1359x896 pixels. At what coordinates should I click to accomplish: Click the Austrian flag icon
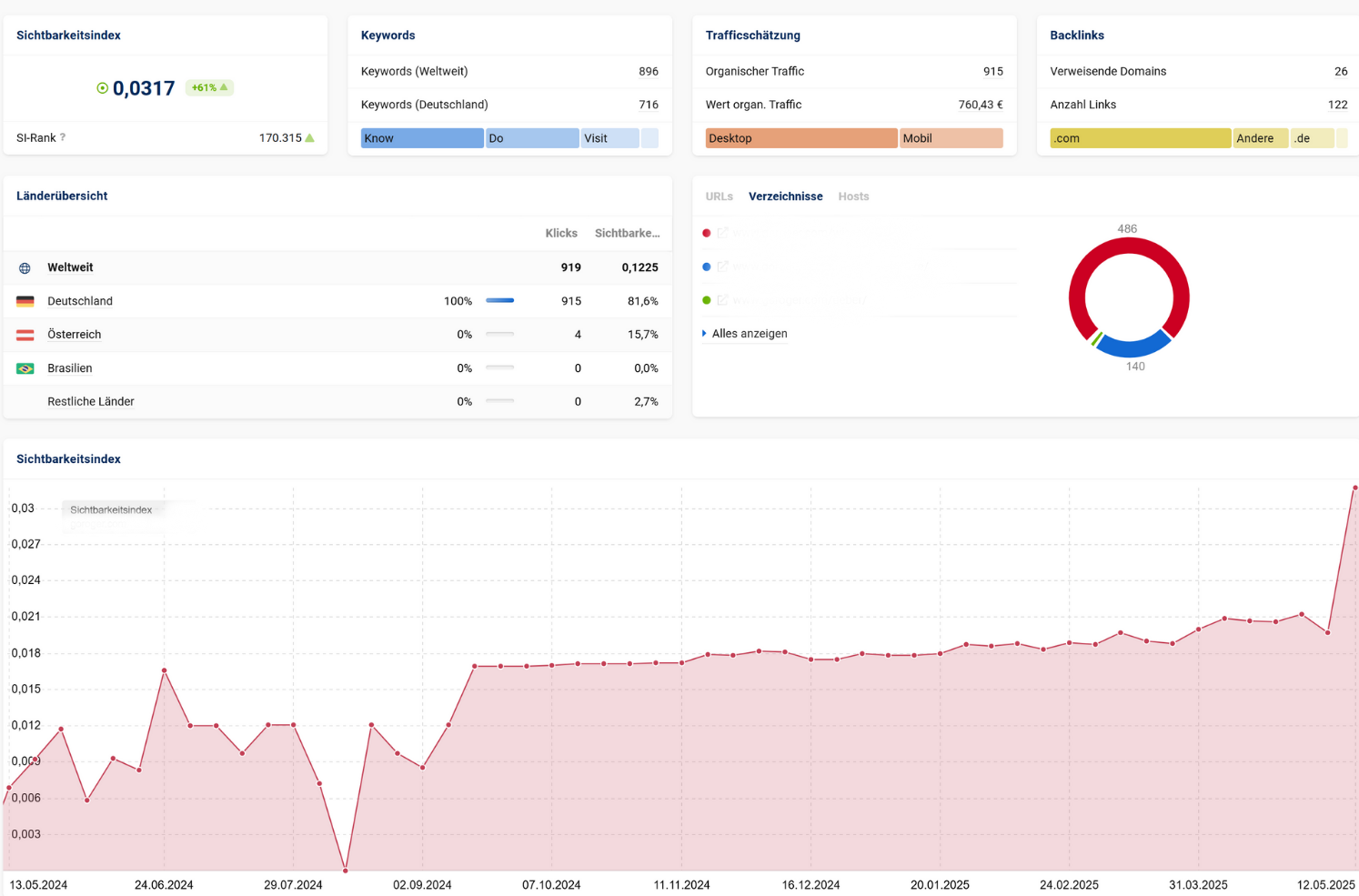pos(25,335)
